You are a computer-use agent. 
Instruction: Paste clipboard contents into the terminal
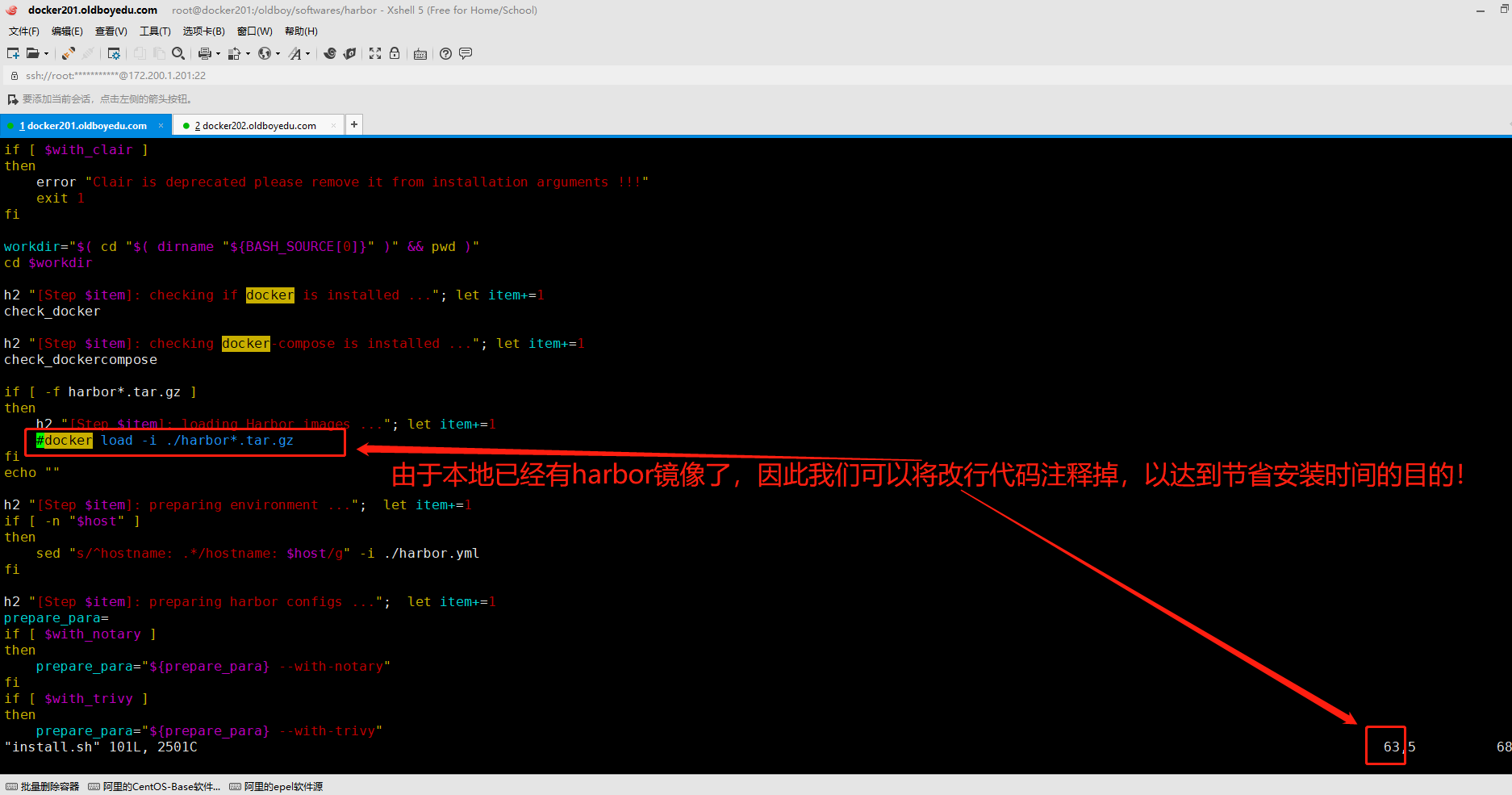point(159,53)
